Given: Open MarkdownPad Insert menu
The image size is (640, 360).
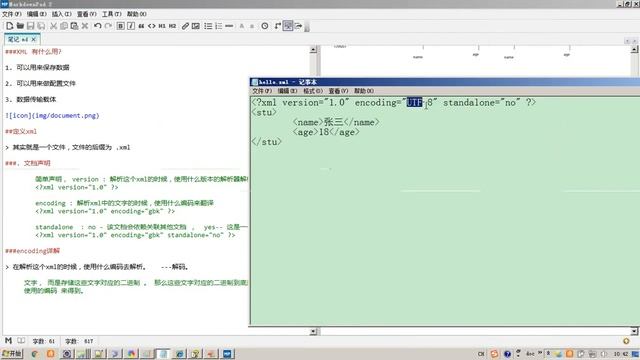Looking at the screenshot, I should click(62, 14).
